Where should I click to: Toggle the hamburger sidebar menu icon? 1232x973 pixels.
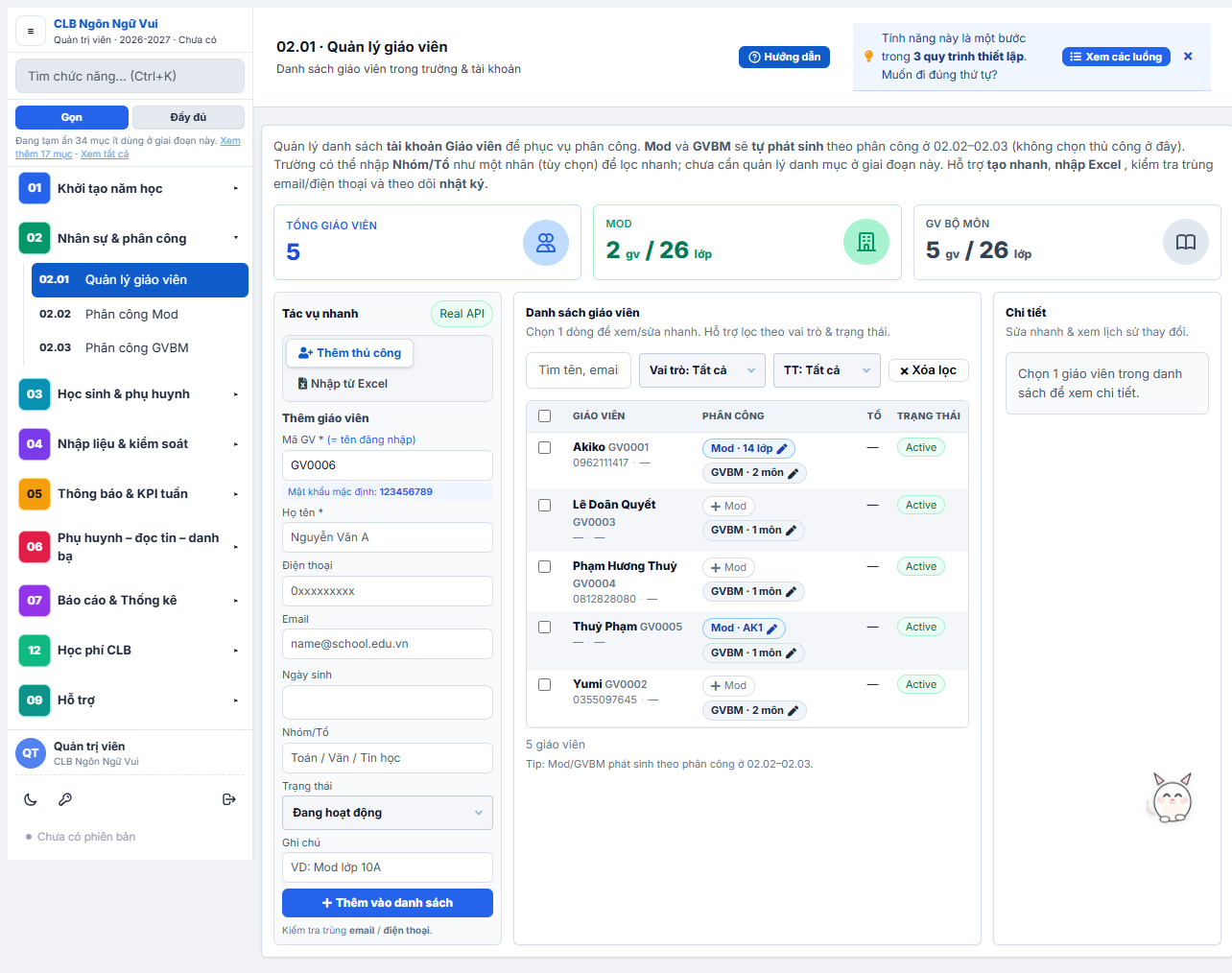point(31,31)
